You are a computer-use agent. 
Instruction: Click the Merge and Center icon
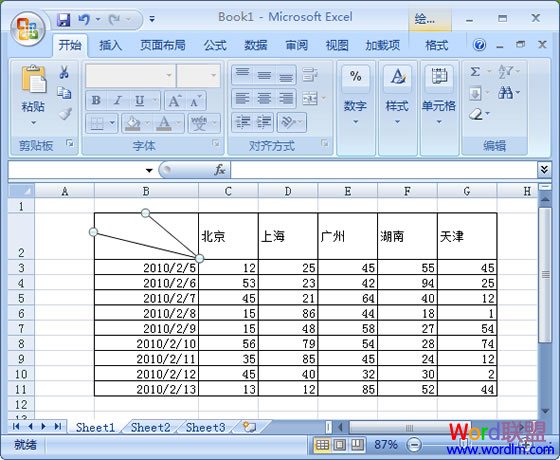point(310,98)
